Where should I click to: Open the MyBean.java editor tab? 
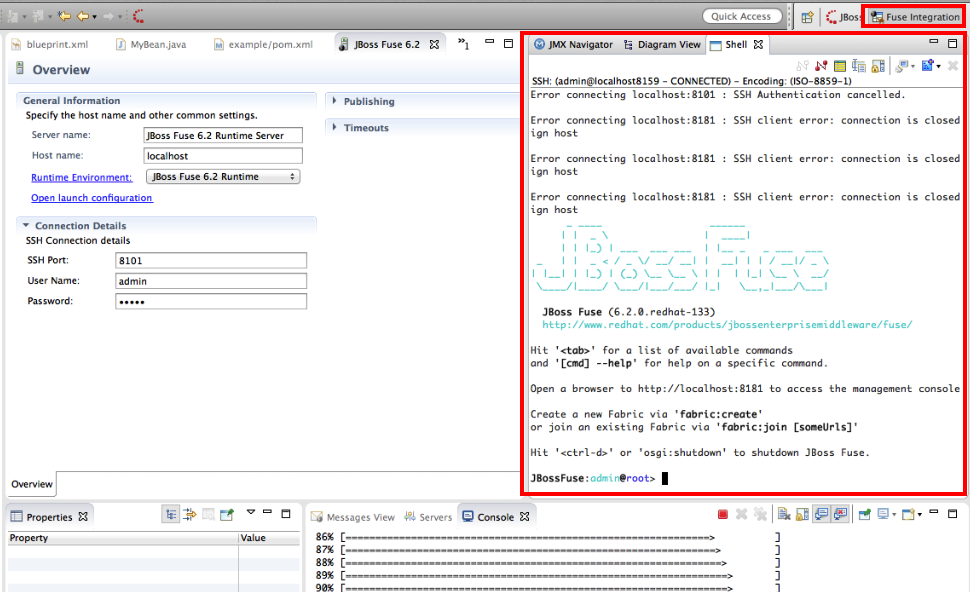pyautogui.click(x=151, y=45)
